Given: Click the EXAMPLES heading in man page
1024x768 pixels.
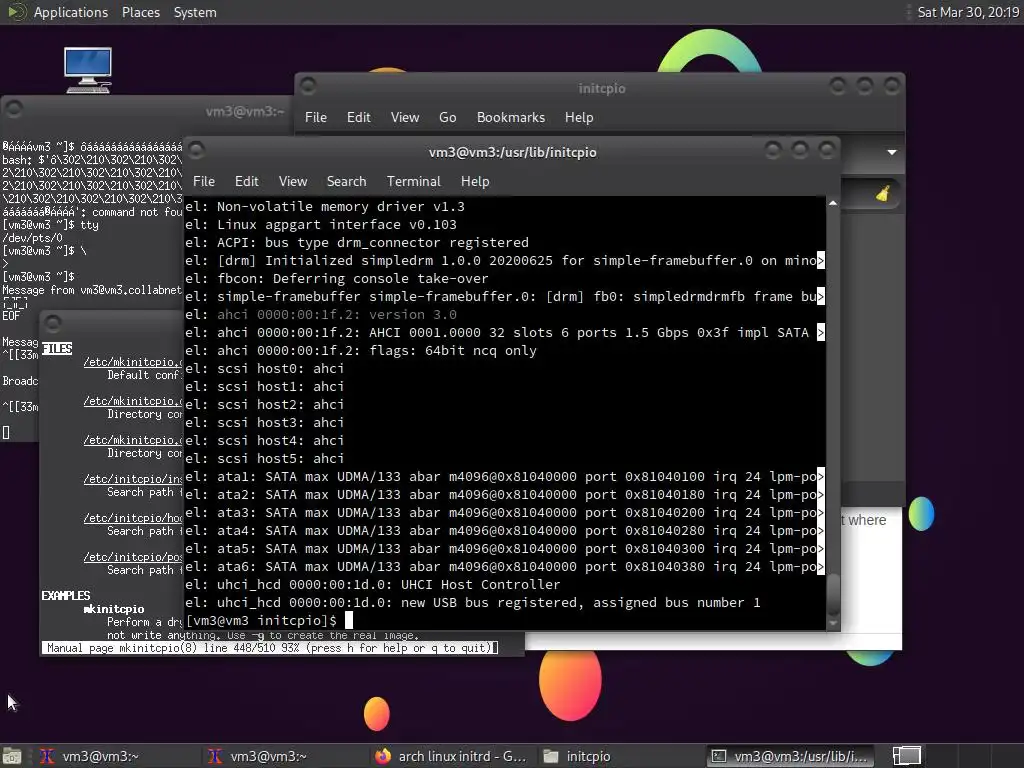Looking at the screenshot, I should pos(66,596).
